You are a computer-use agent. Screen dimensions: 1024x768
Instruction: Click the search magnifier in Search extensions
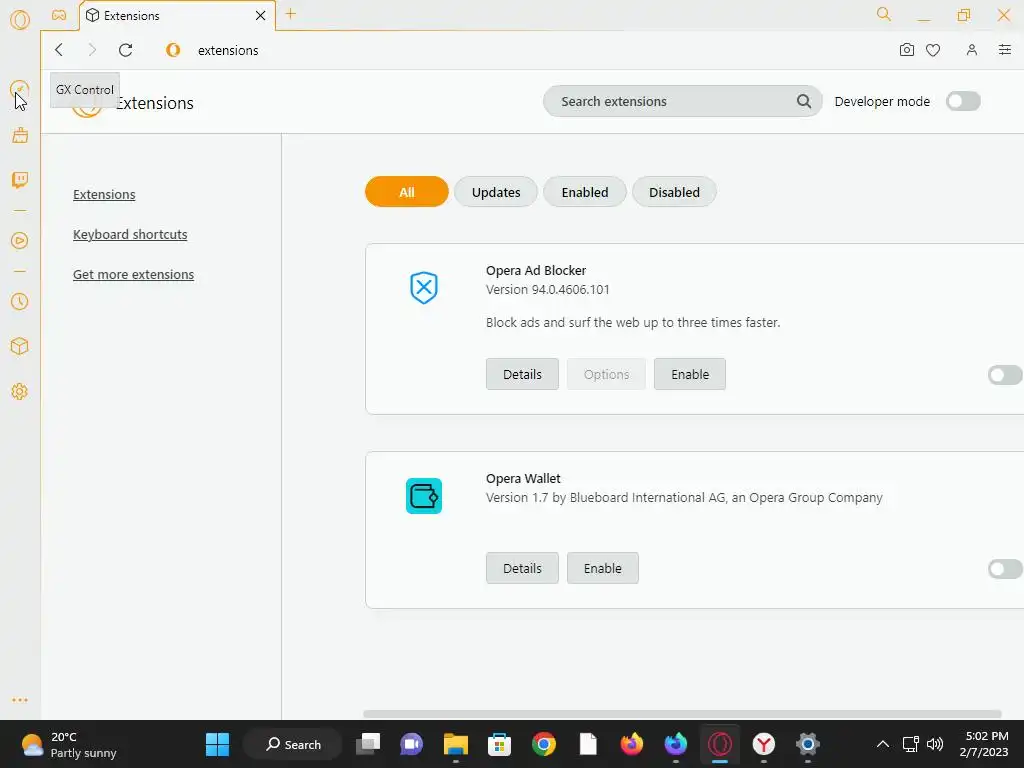coord(804,101)
